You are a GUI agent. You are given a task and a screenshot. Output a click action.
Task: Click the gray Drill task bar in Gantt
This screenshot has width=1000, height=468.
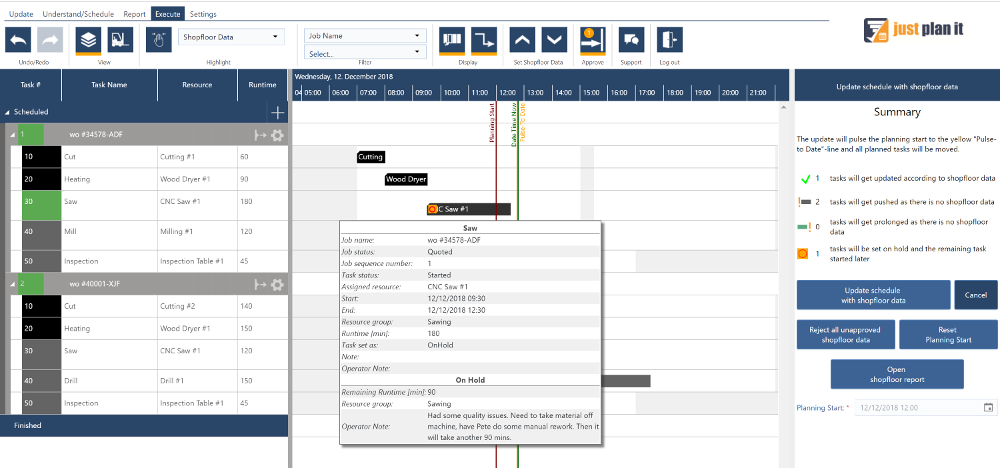626,381
